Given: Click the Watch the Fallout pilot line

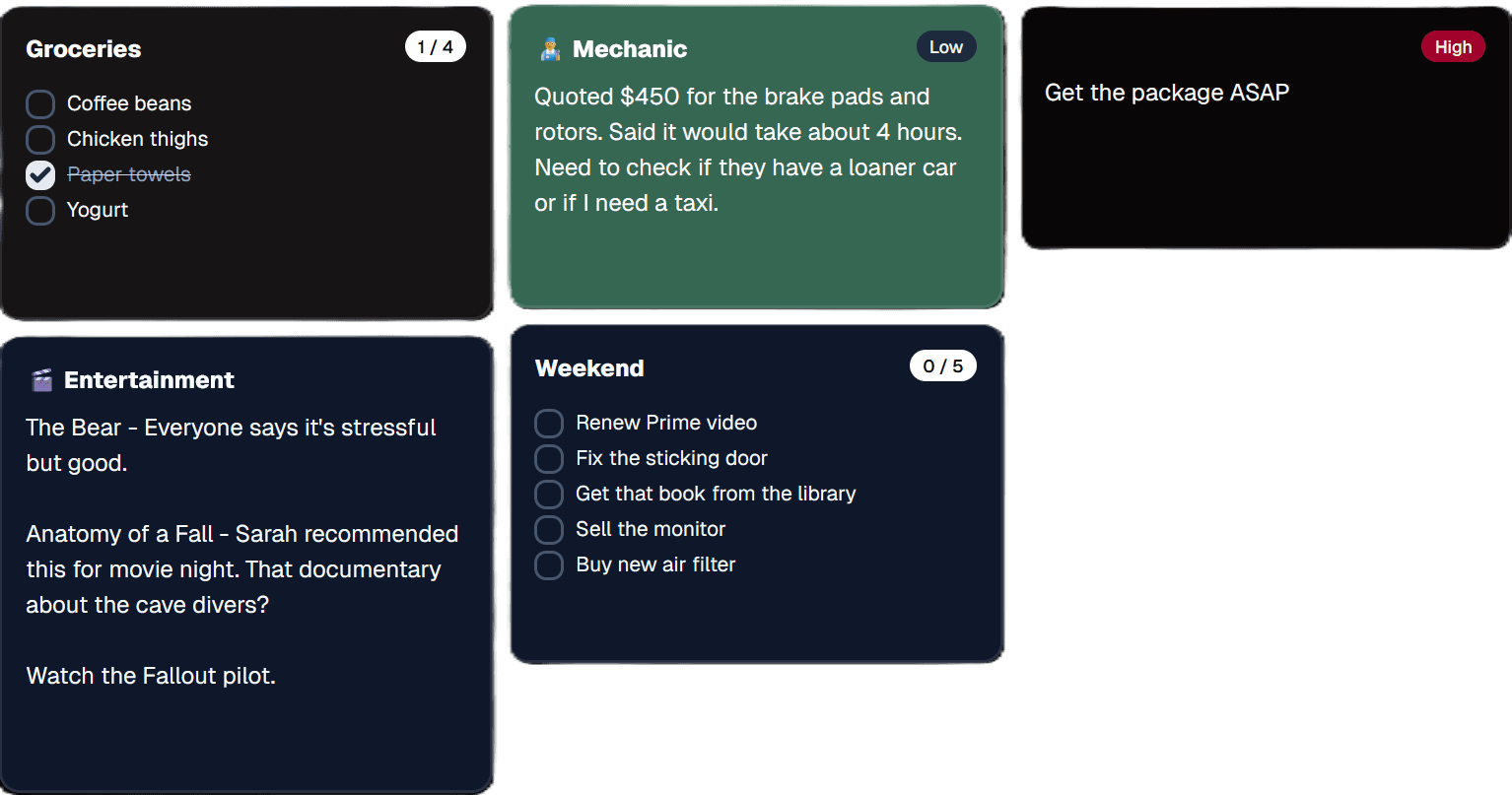Looking at the screenshot, I should 151,676.
